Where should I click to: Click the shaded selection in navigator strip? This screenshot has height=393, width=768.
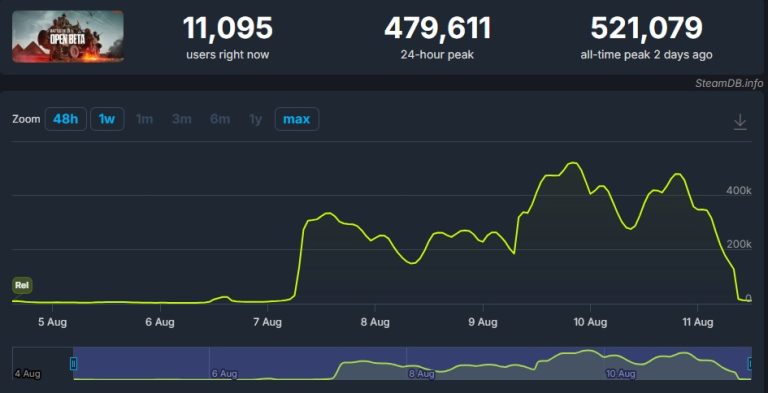tap(411, 363)
